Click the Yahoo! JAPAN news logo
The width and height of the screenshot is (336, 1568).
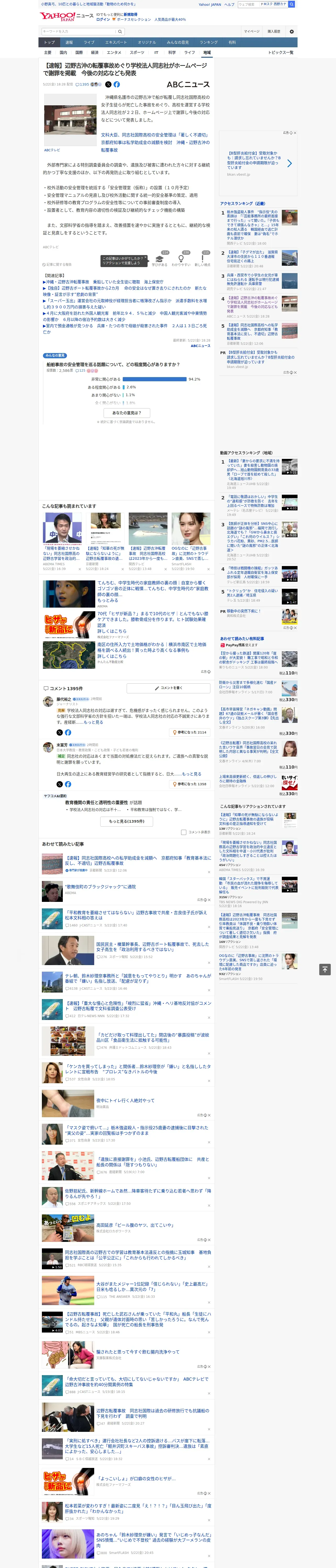[x=66, y=16]
